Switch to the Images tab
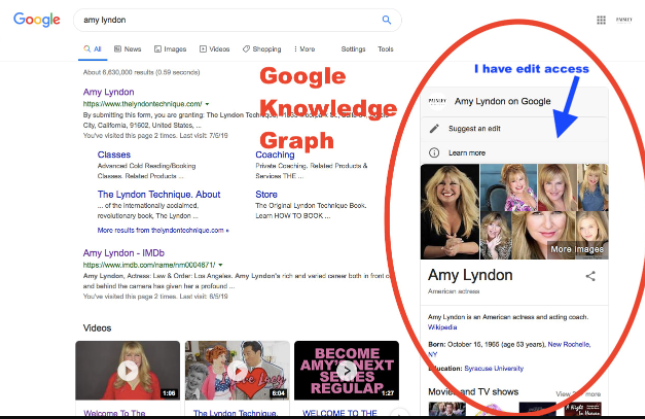 [x=170, y=49]
